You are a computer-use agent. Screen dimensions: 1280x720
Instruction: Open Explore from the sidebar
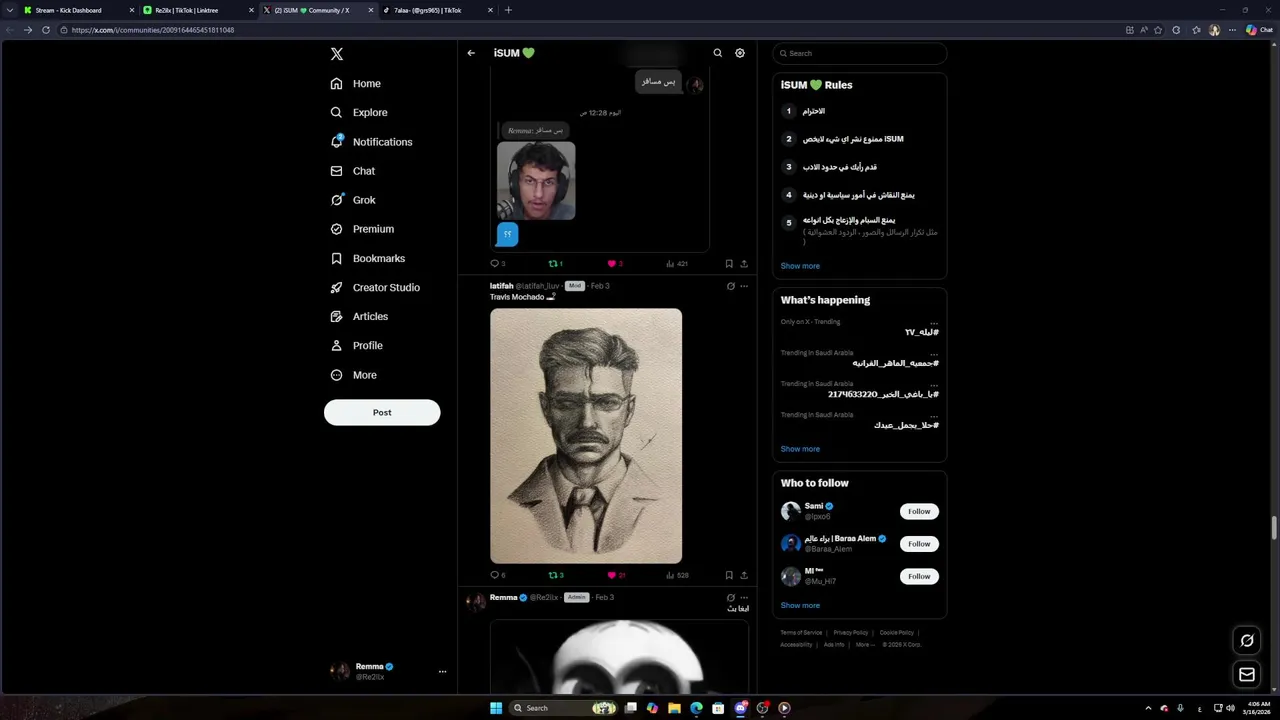[x=359, y=113]
